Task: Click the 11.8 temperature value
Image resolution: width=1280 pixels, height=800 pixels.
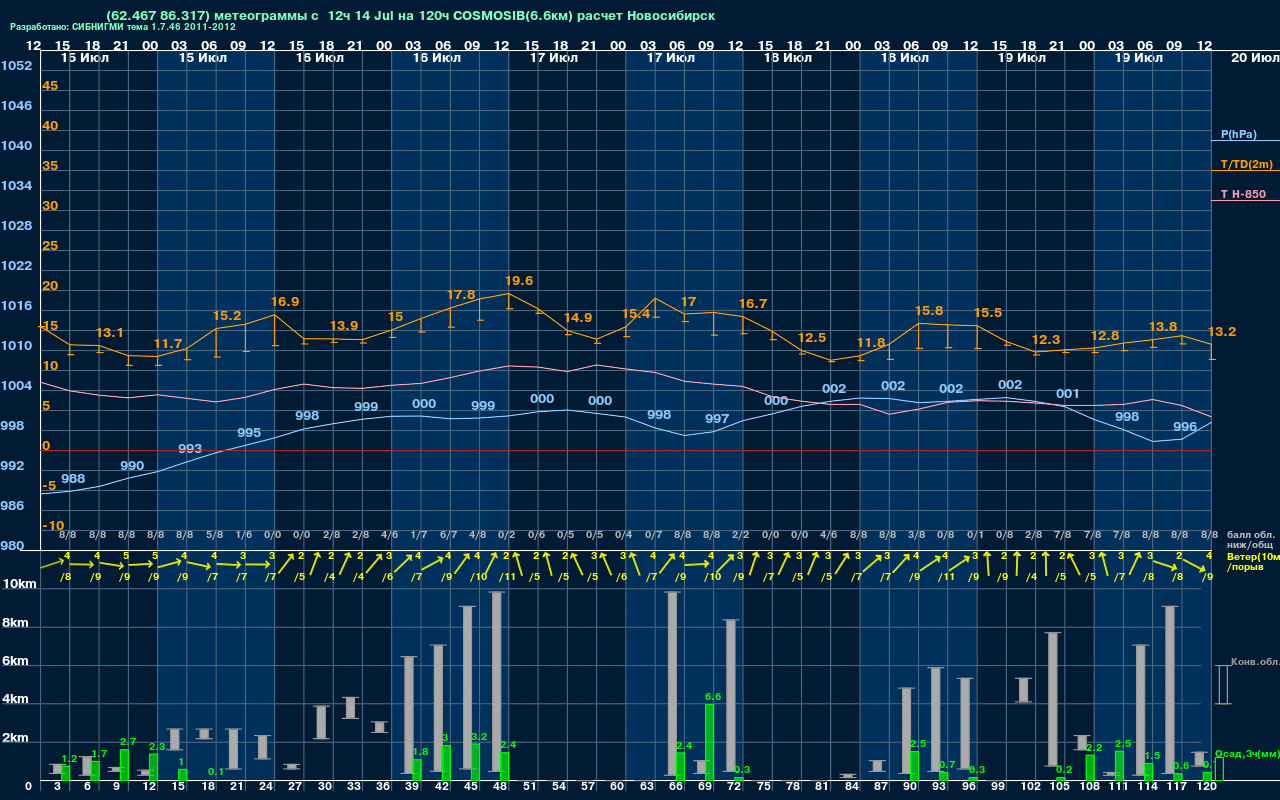Action: (x=872, y=343)
